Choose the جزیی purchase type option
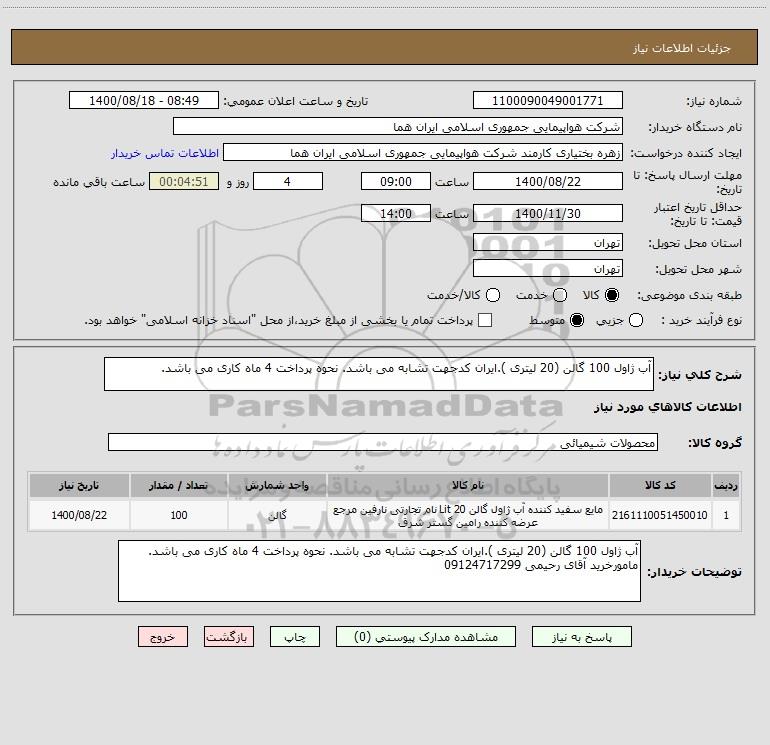 [635, 320]
